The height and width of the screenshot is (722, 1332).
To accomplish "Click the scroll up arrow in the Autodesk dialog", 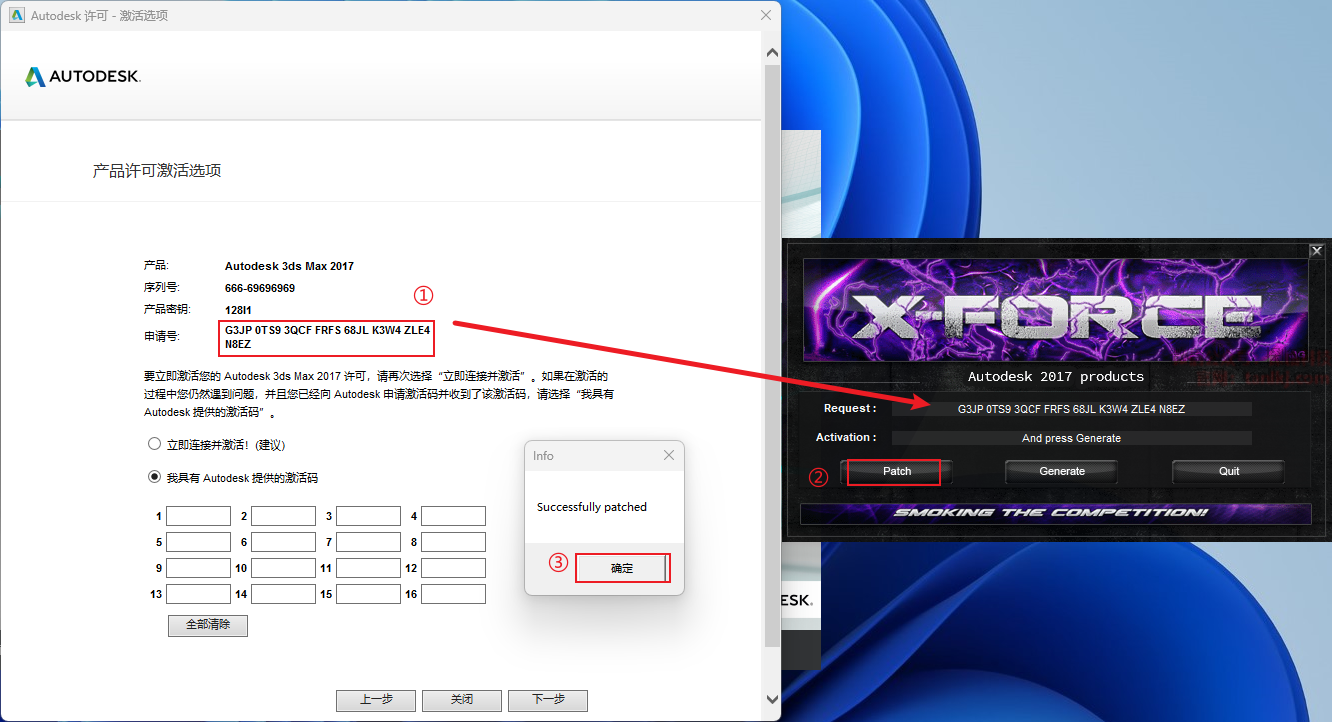I will 771,53.
